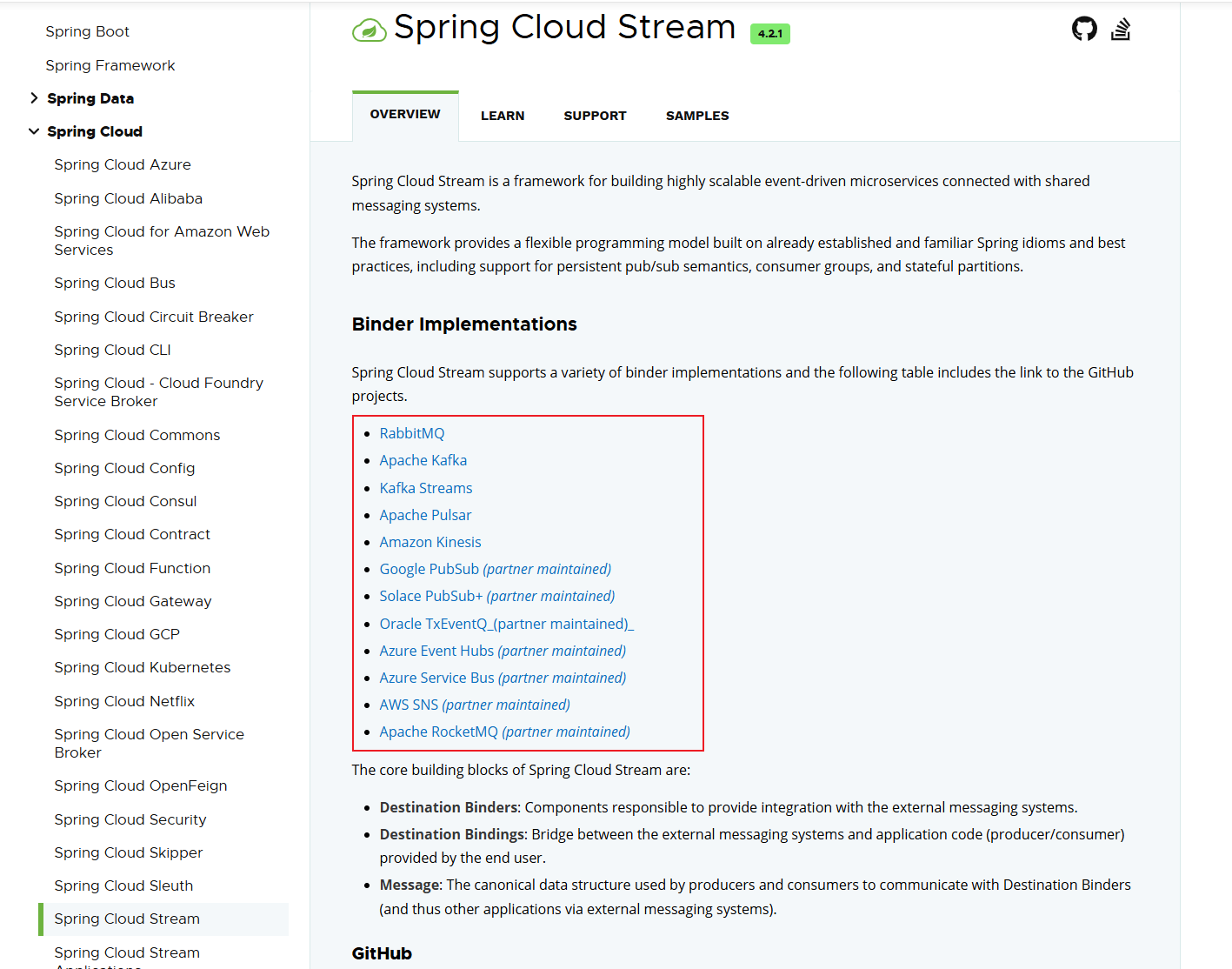
Task: Click the Message bold term
Action: (410, 885)
